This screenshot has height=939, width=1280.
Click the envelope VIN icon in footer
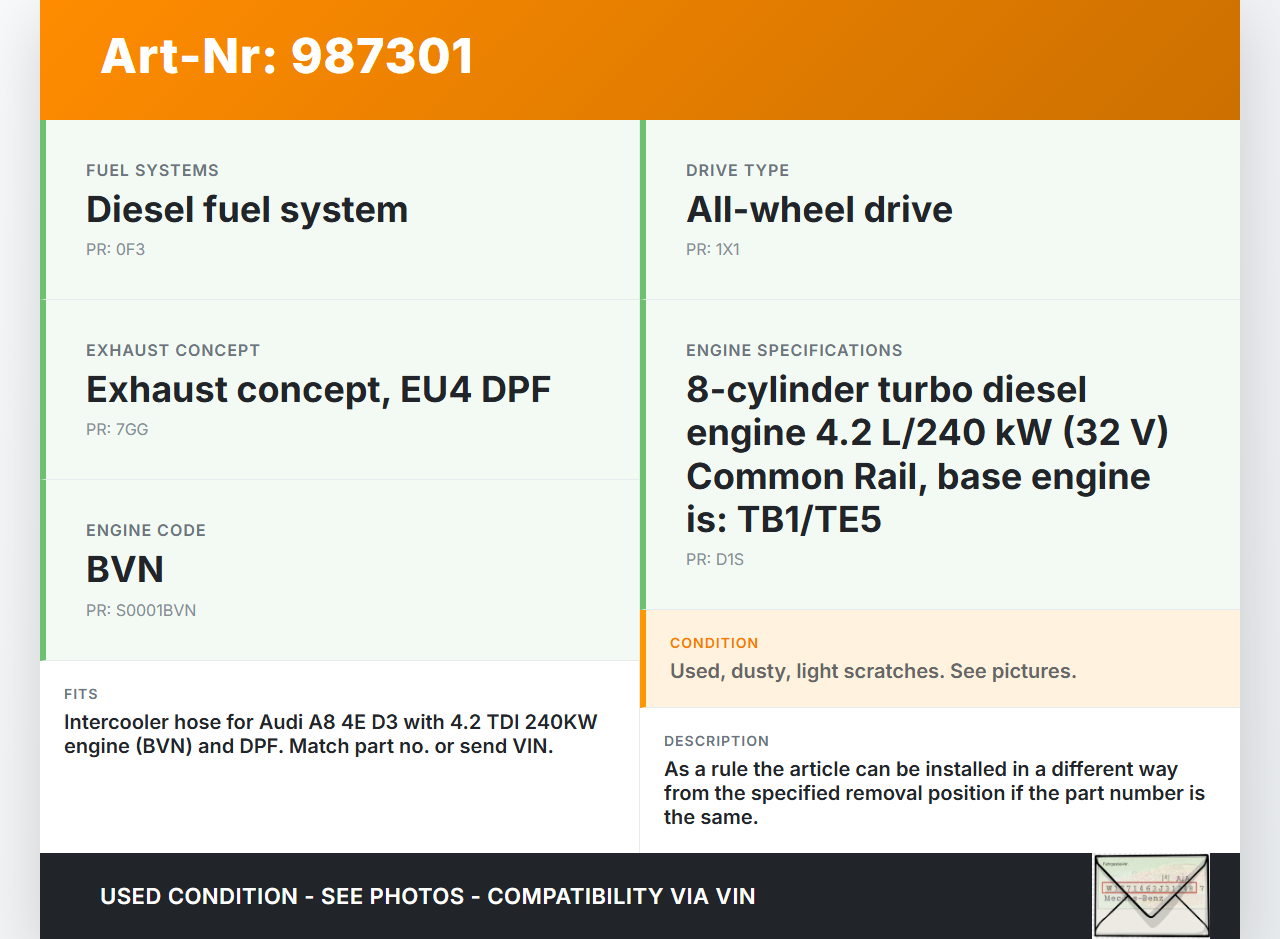1150,895
